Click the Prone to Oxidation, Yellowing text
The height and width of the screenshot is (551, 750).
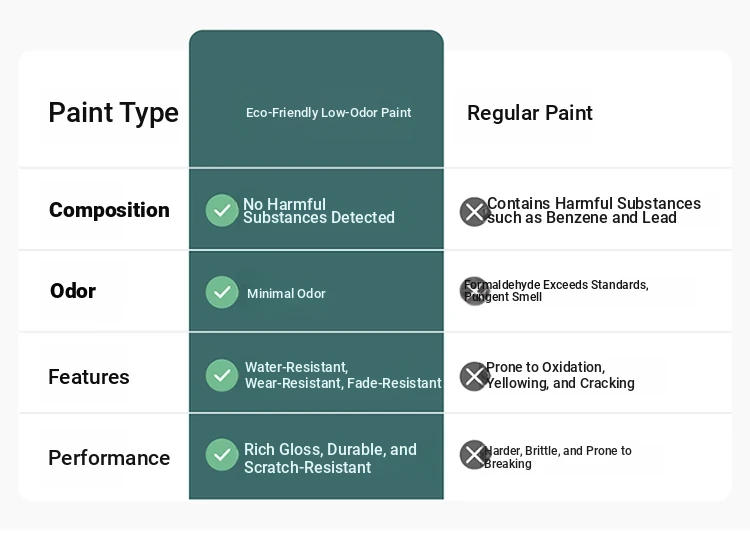[560, 375]
